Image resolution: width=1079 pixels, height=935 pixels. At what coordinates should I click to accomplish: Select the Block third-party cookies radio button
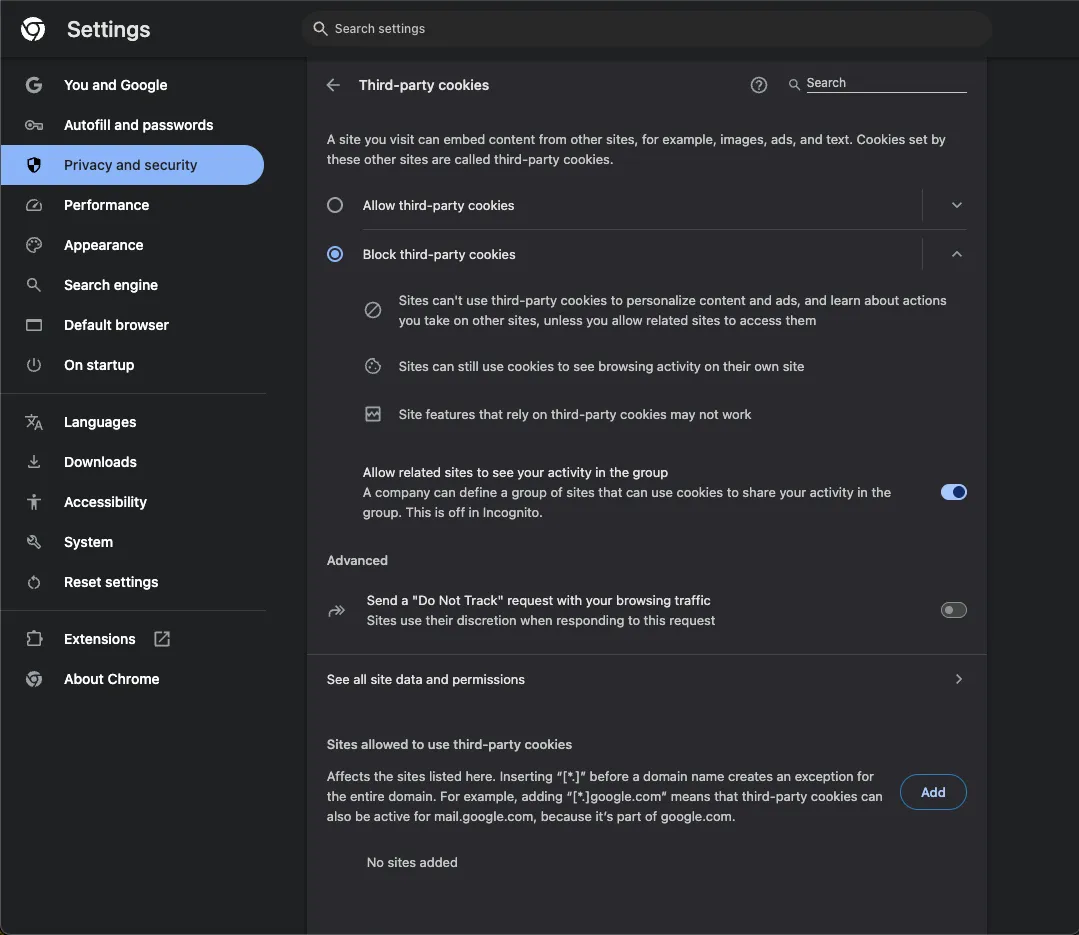(335, 255)
